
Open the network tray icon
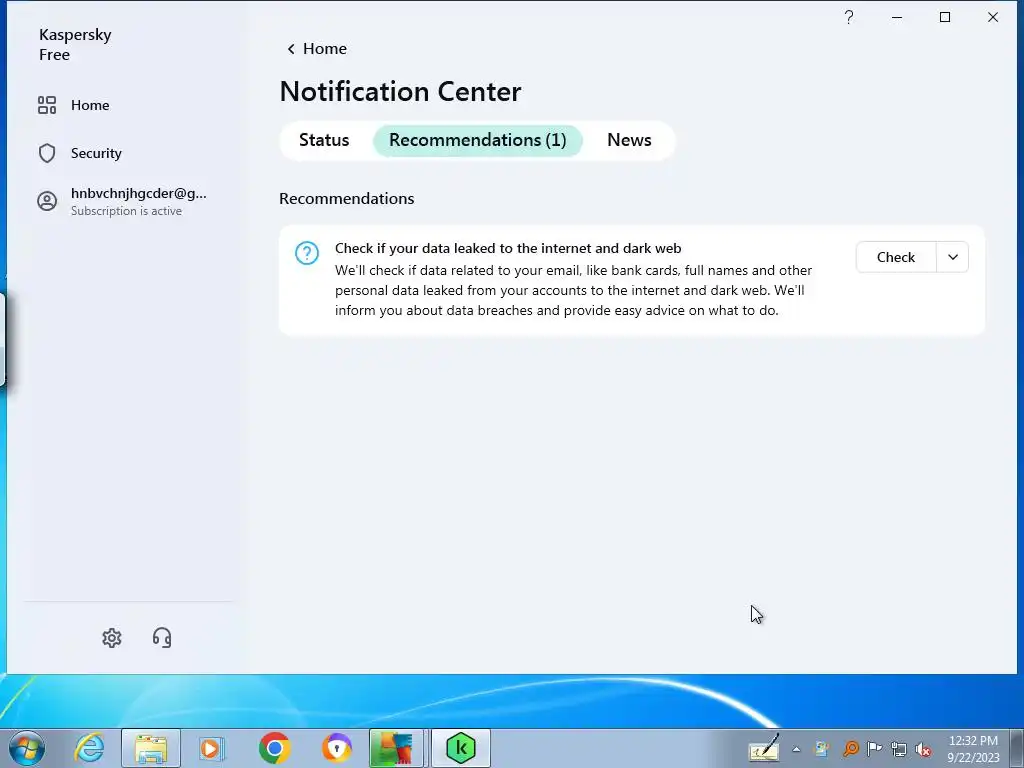(x=899, y=749)
